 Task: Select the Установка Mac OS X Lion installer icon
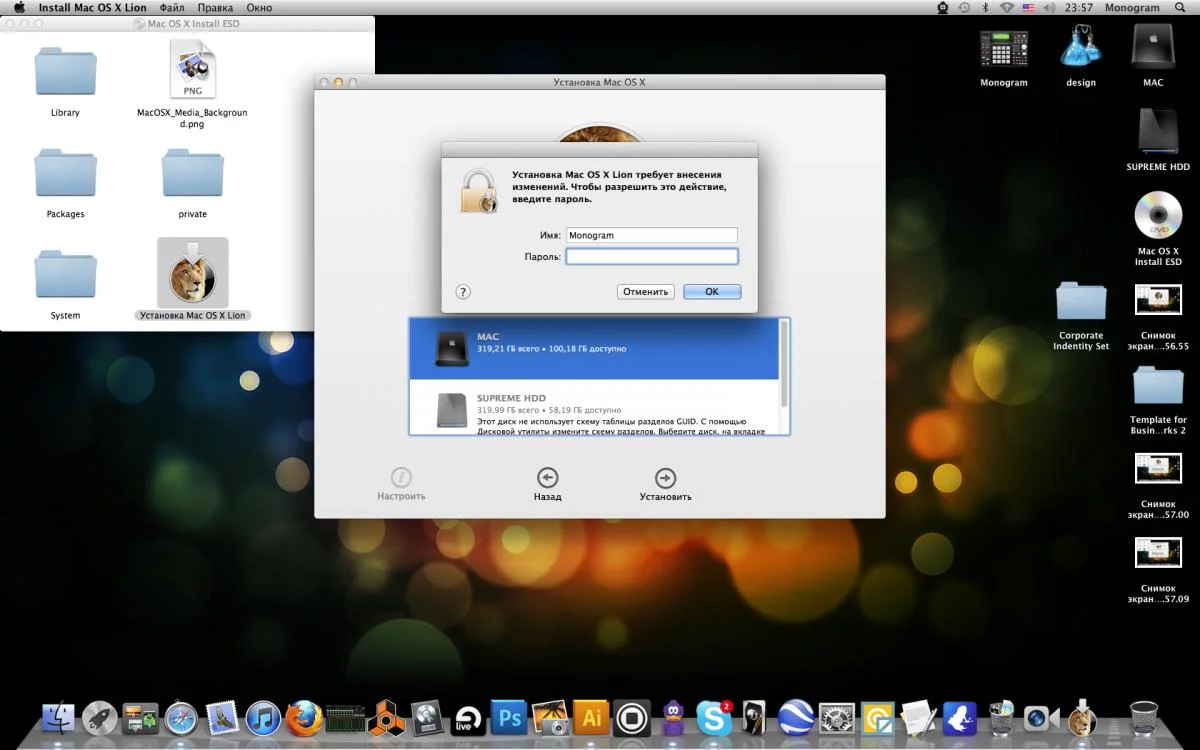pos(193,273)
